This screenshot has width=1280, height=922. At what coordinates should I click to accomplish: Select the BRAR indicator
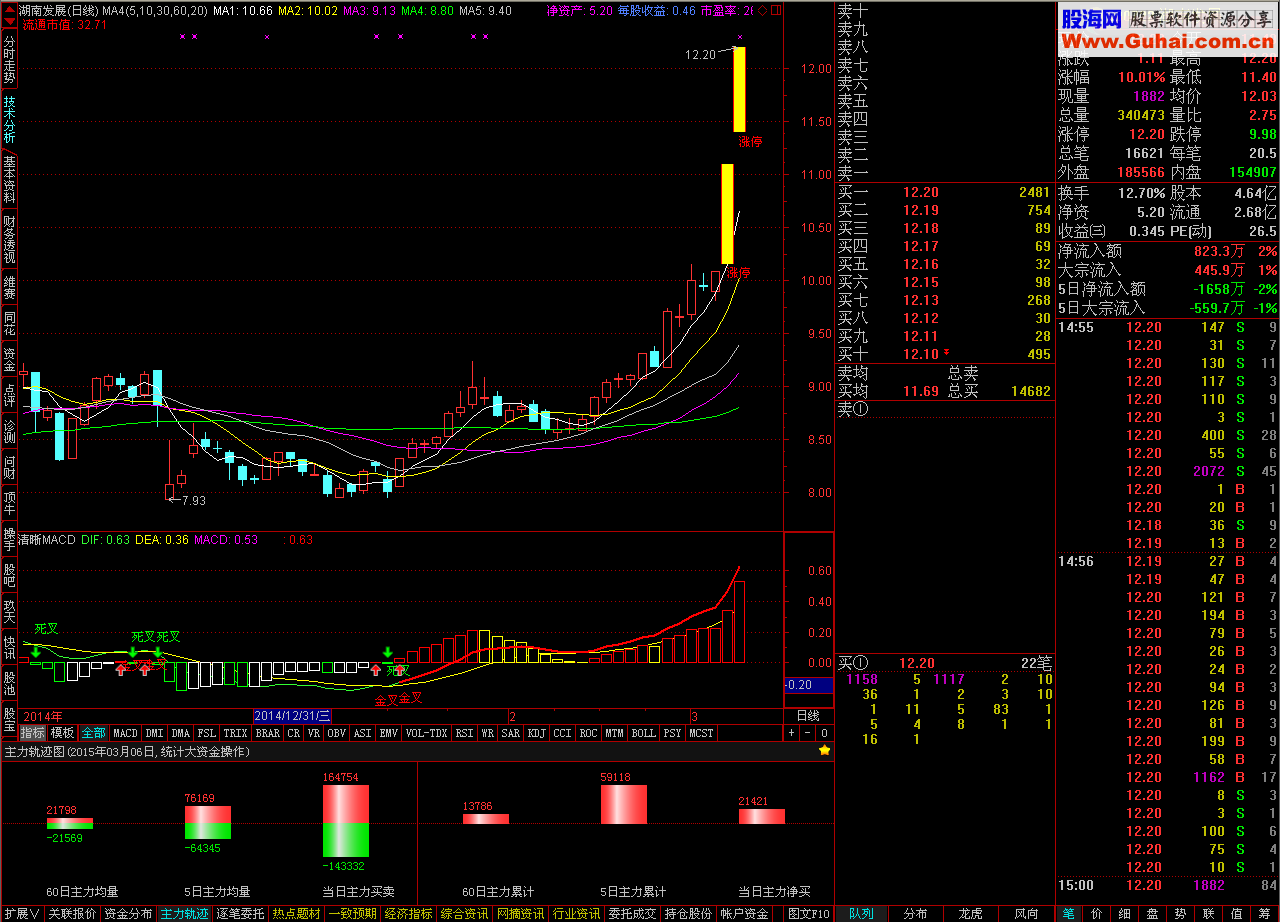[268, 733]
